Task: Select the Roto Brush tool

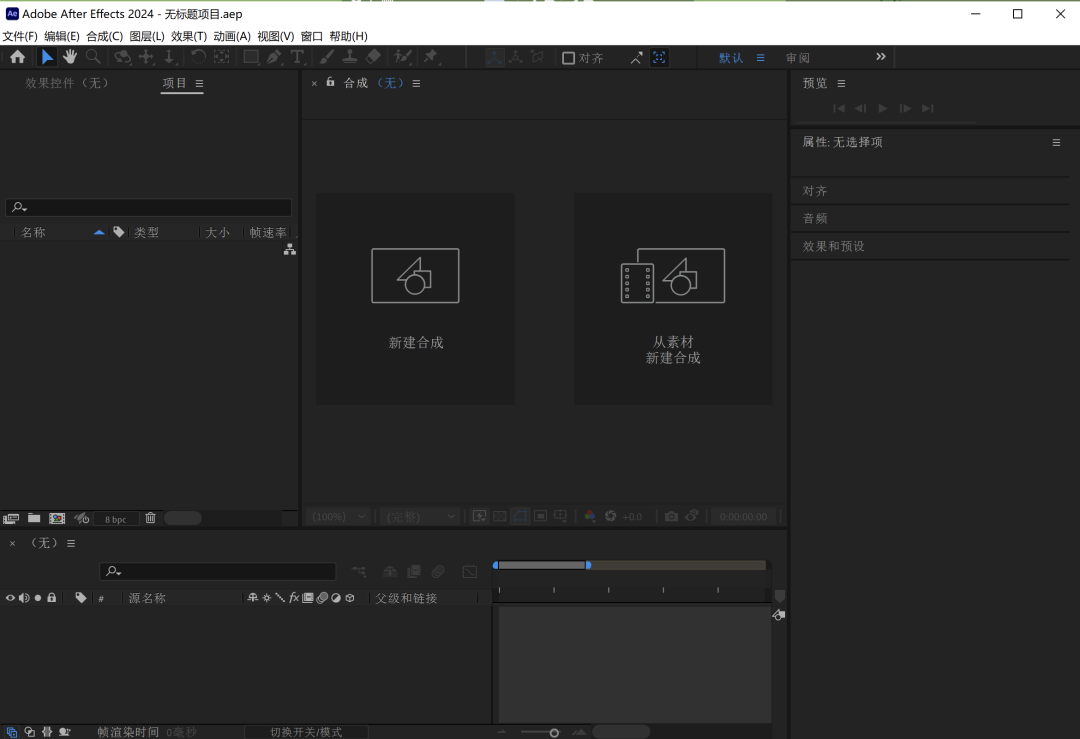Action: click(x=403, y=57)
